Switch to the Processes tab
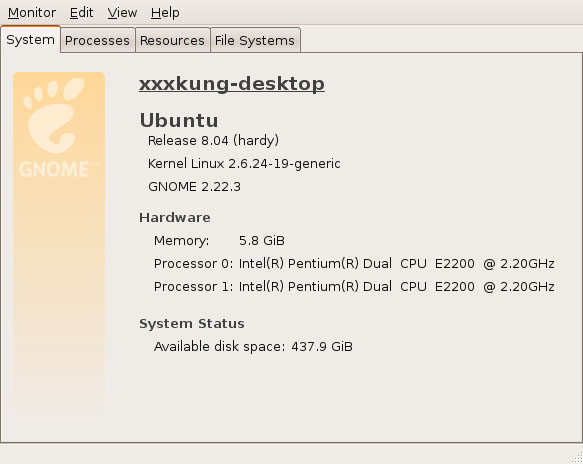 [x=97, y=40]
